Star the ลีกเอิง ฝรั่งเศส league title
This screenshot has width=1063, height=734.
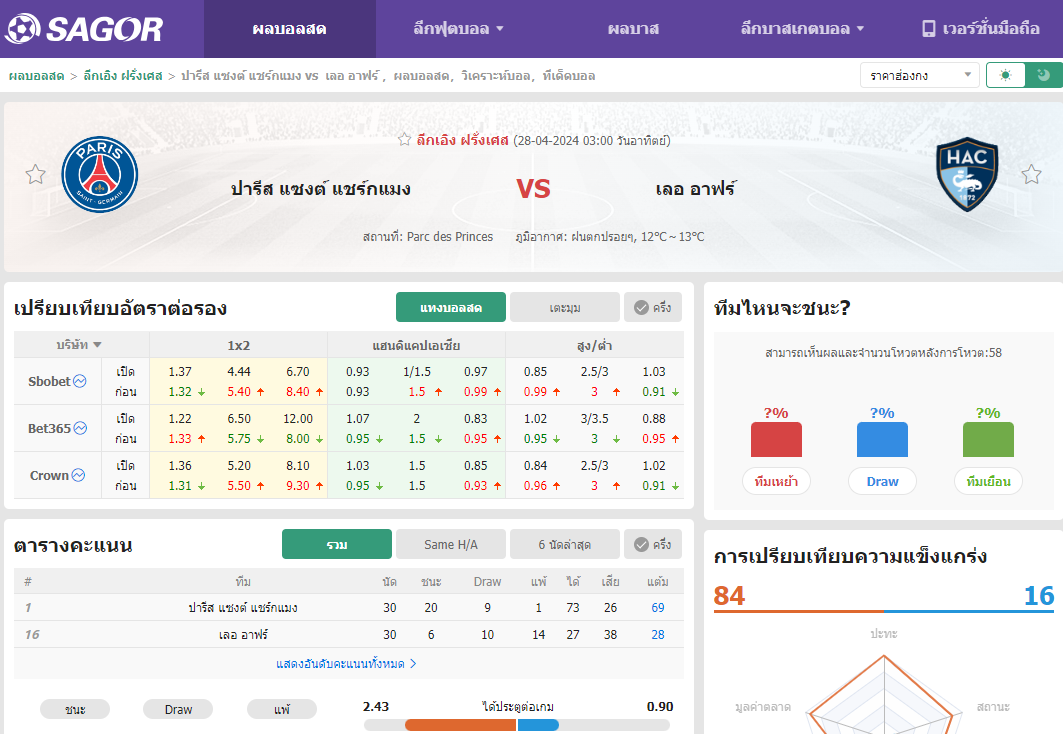[x=405, y=140]
